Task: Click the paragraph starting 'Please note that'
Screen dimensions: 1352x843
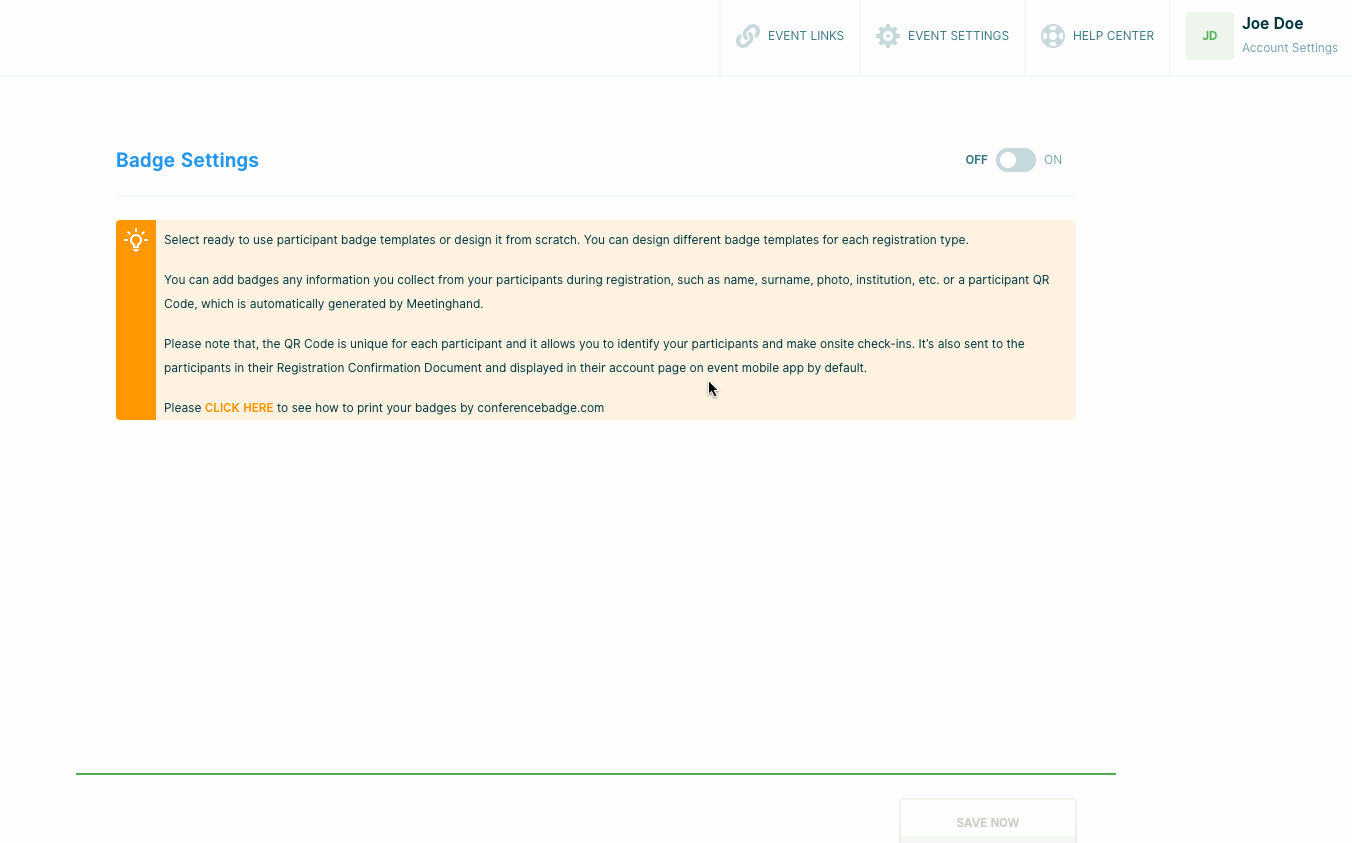Action: [594, 356]
